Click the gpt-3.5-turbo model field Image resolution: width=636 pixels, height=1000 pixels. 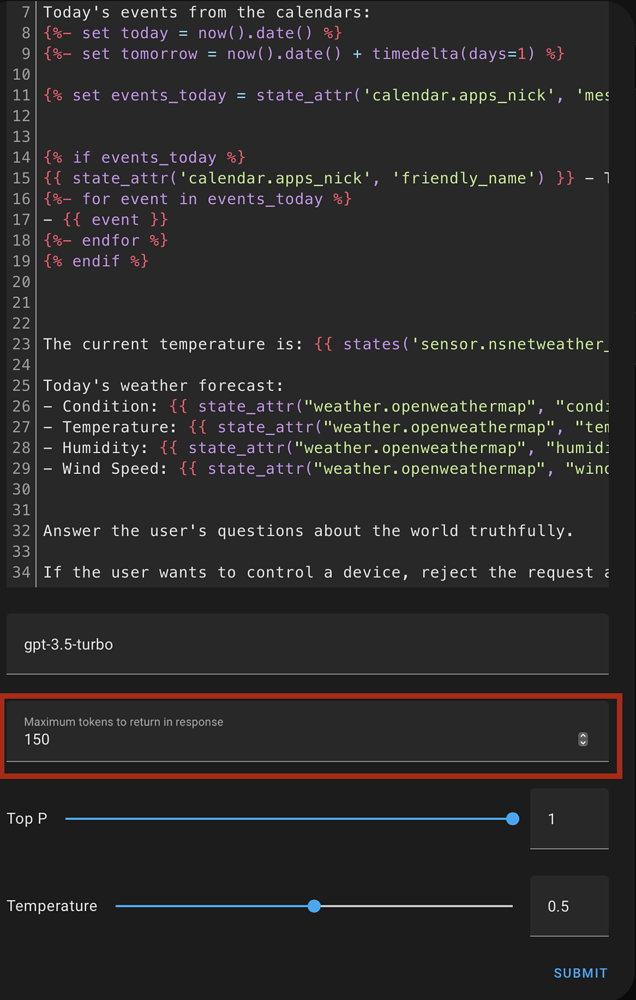(x=307, y=643)
